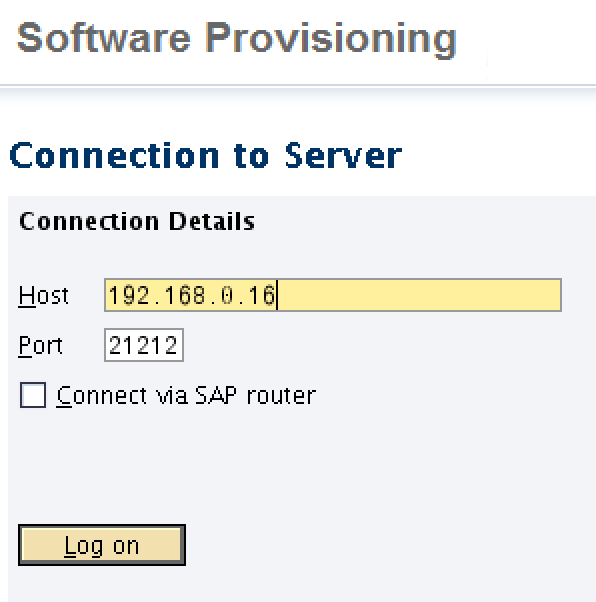Click the Log on button
Image resolution: width=596 pixels, height=602 pixels.
[102, 545]
